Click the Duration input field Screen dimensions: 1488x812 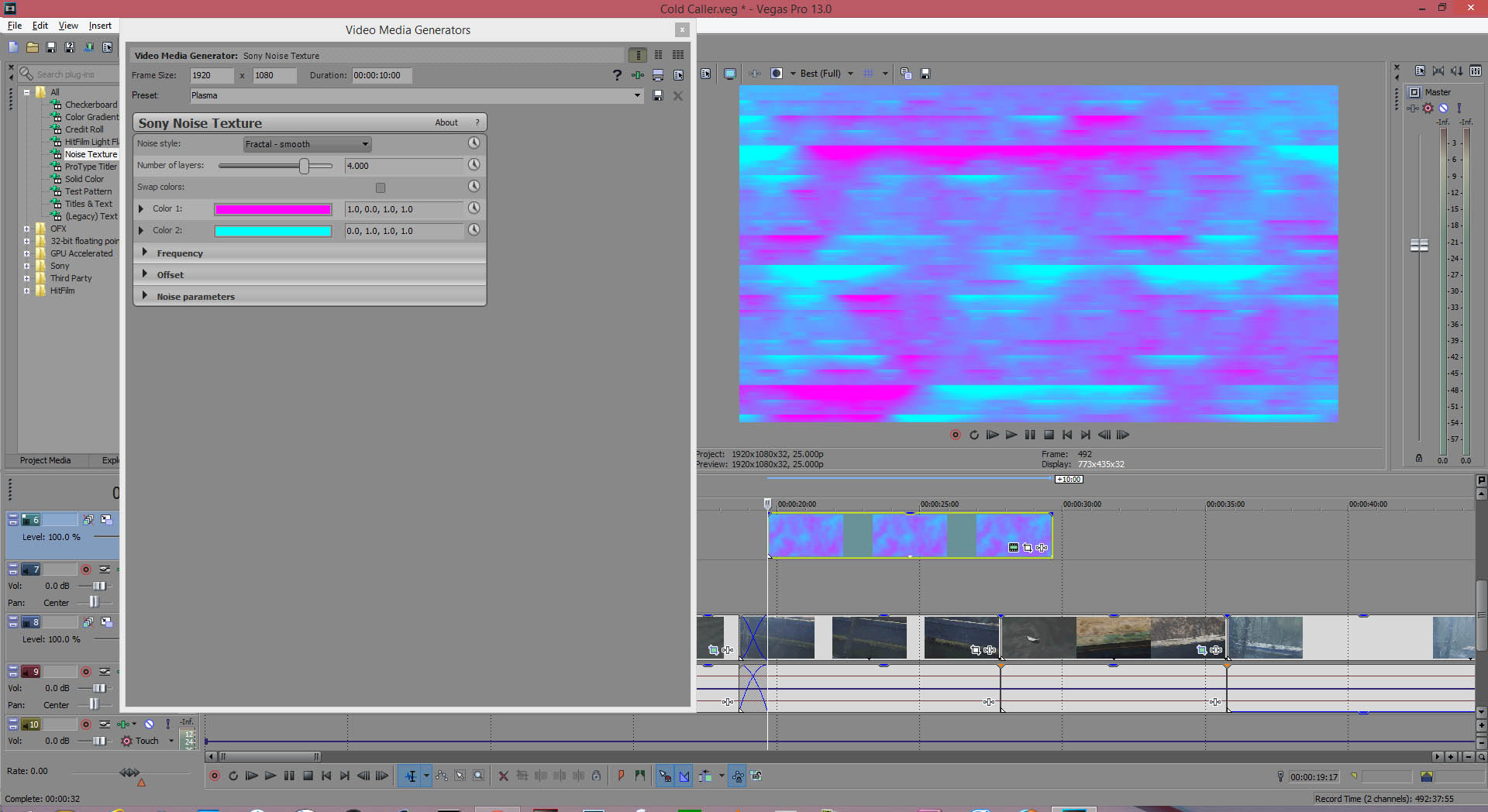[x=381, y=75]
